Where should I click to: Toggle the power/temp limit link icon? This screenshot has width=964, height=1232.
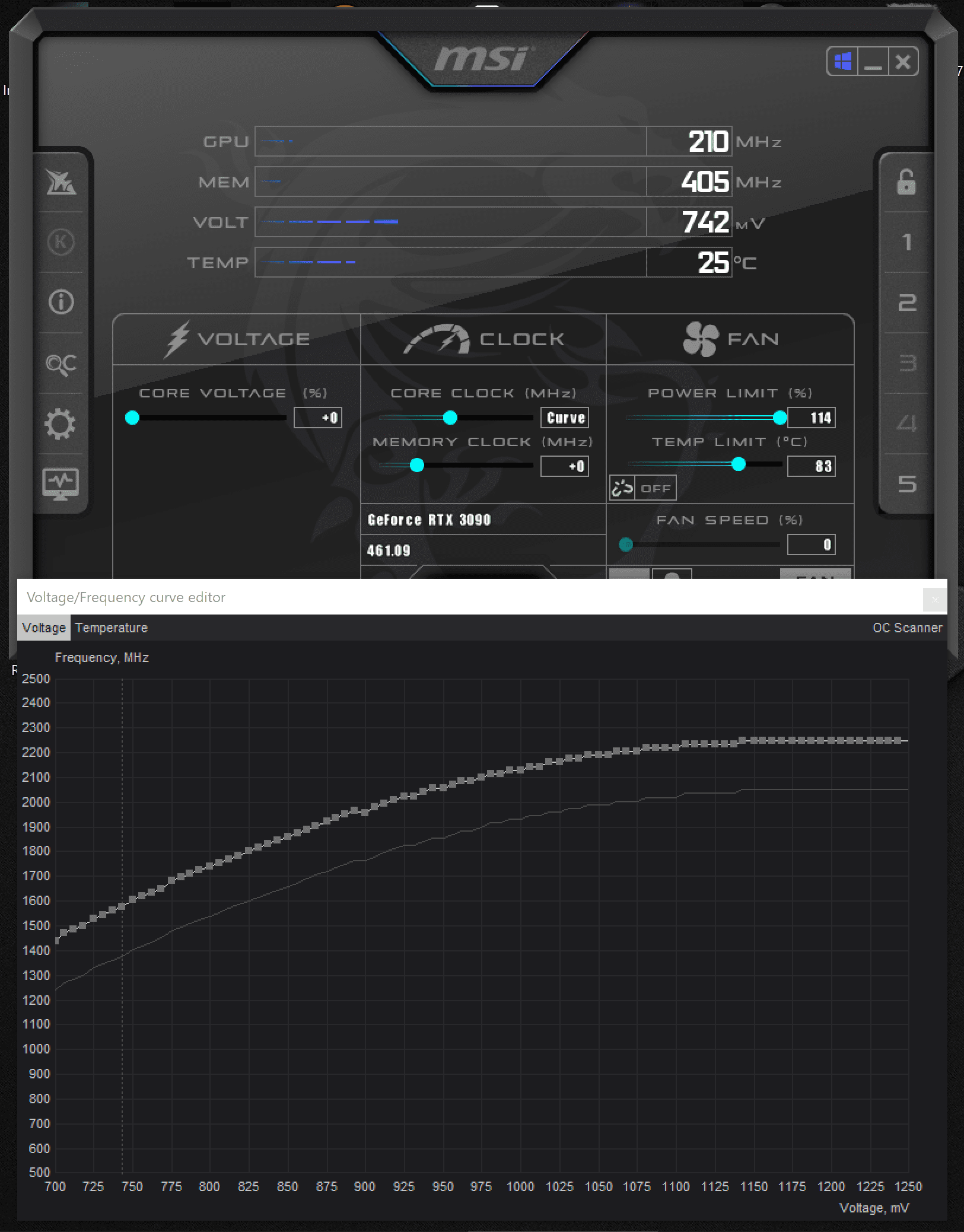622,488
